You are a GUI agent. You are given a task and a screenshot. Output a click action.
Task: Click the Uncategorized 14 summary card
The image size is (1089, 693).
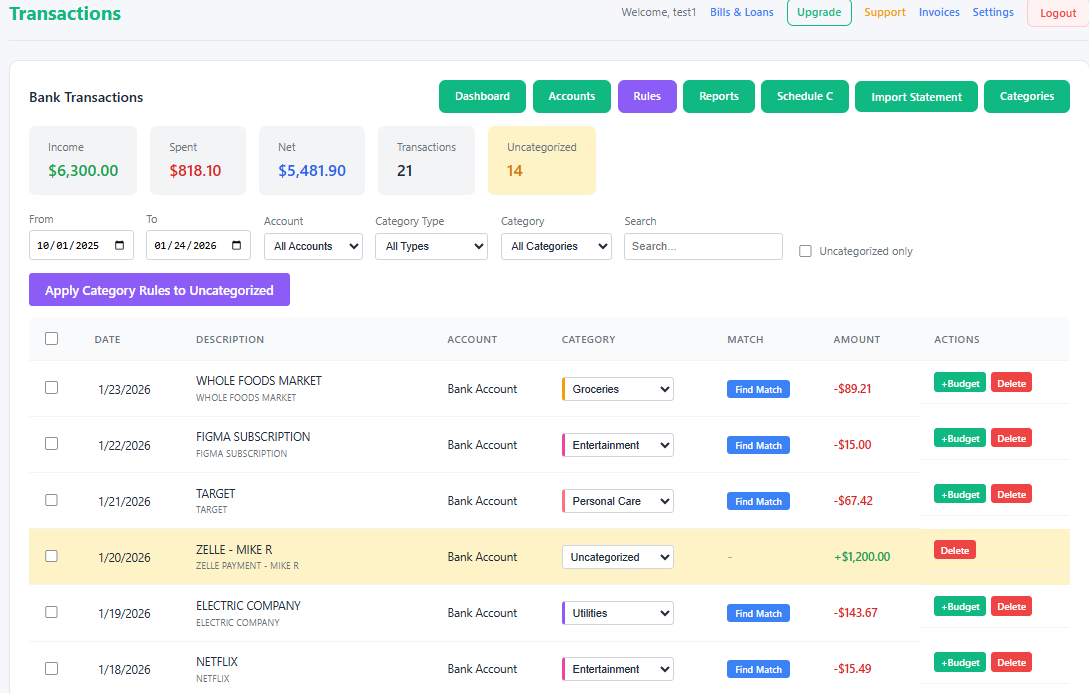click(542, 160)
